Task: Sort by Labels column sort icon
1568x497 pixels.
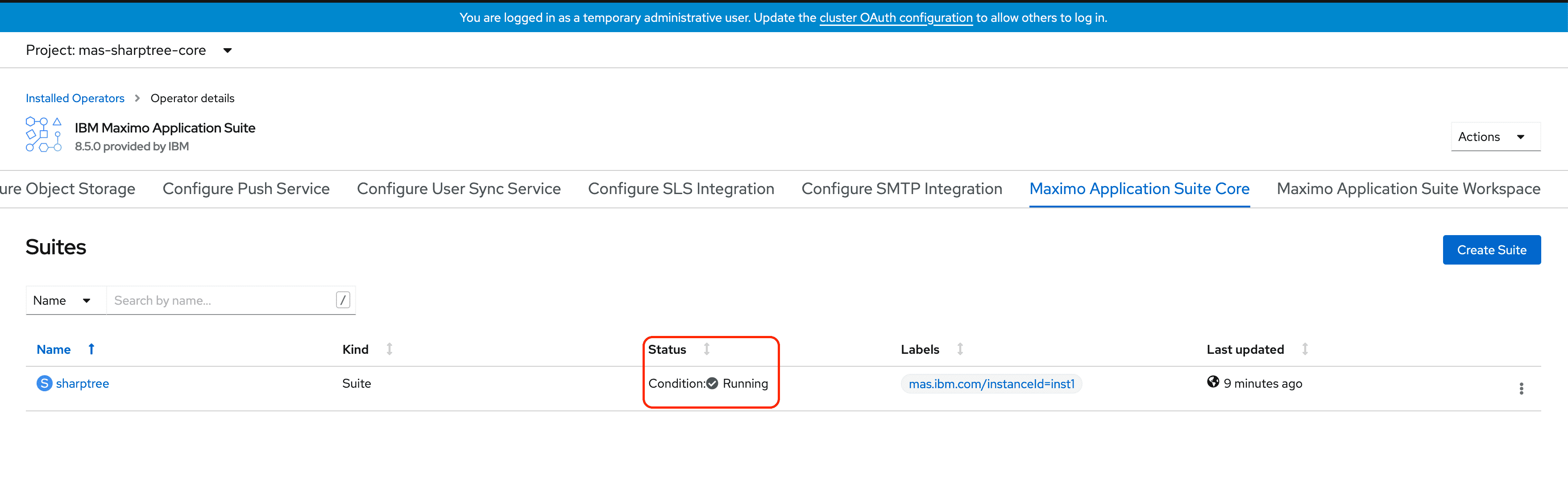Action: pos(960,349)
